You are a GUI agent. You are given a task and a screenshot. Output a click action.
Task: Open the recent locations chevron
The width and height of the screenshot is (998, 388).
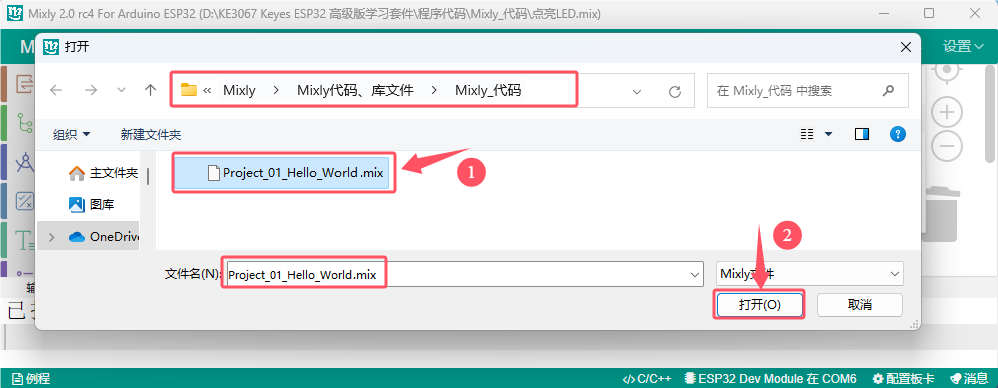[122, 91]
